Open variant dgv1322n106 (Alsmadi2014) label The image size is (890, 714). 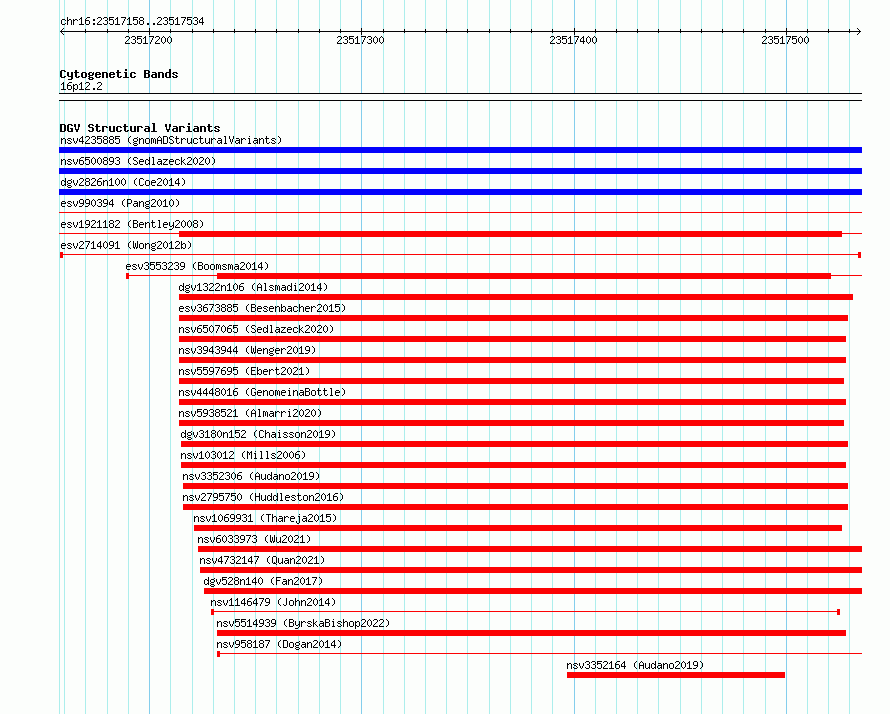tap(253, 287)
